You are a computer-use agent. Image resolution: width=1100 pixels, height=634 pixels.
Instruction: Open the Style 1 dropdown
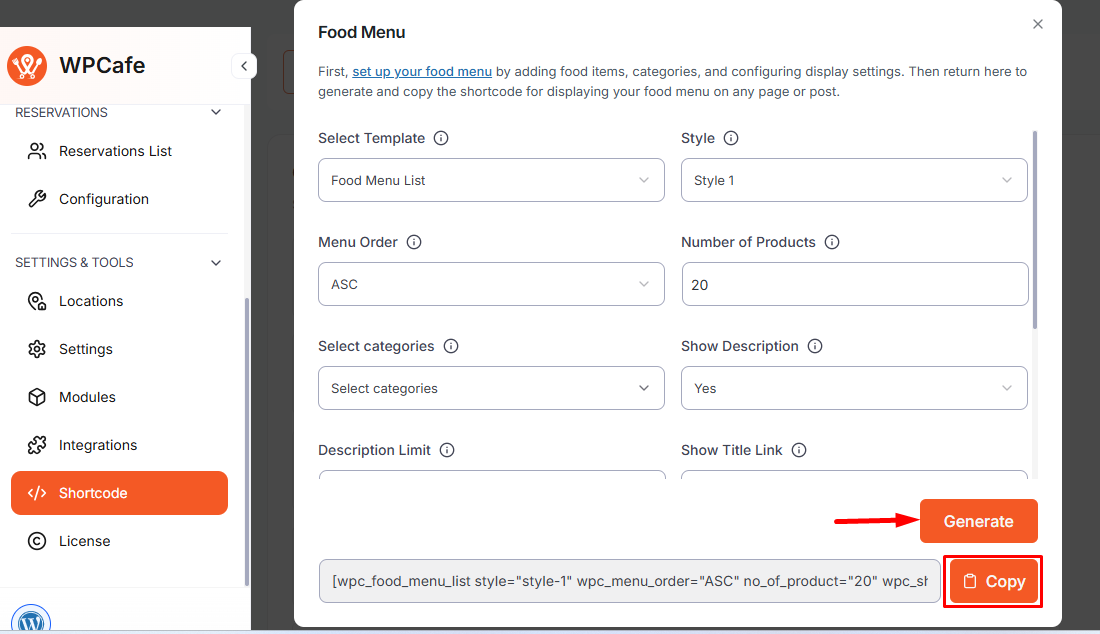pos(854,180)
